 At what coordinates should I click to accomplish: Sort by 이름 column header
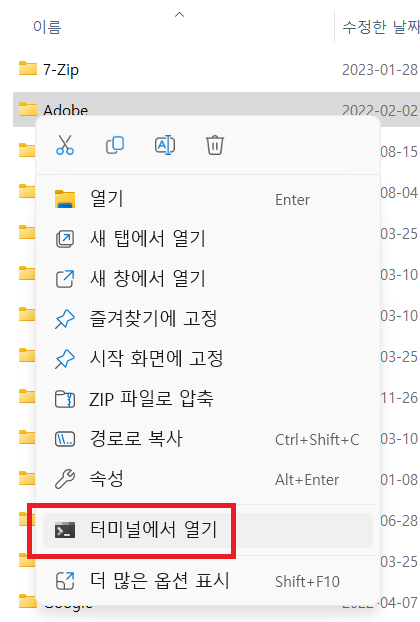pyautogui.click(x=47, y=27)
